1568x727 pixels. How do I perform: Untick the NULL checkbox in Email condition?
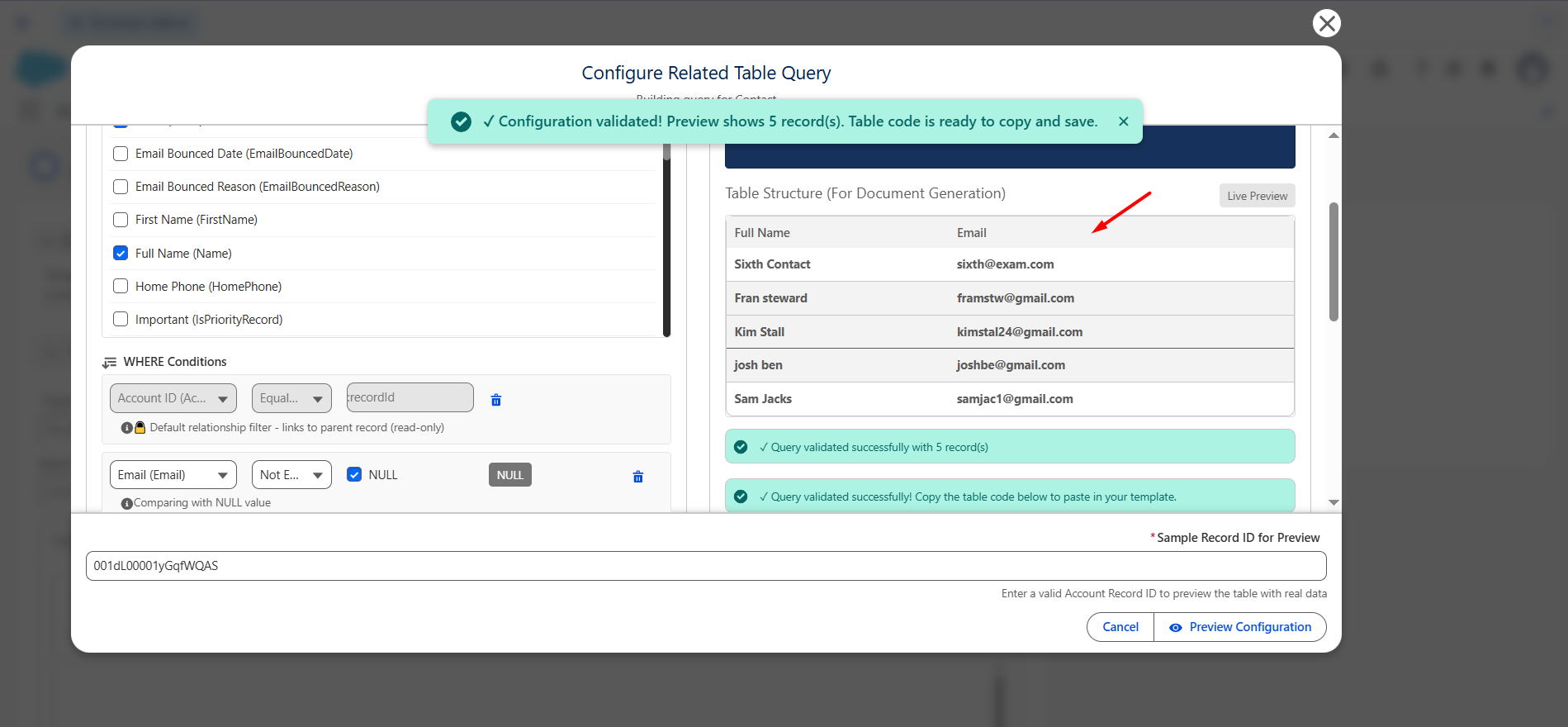click(x=354, y=474)
